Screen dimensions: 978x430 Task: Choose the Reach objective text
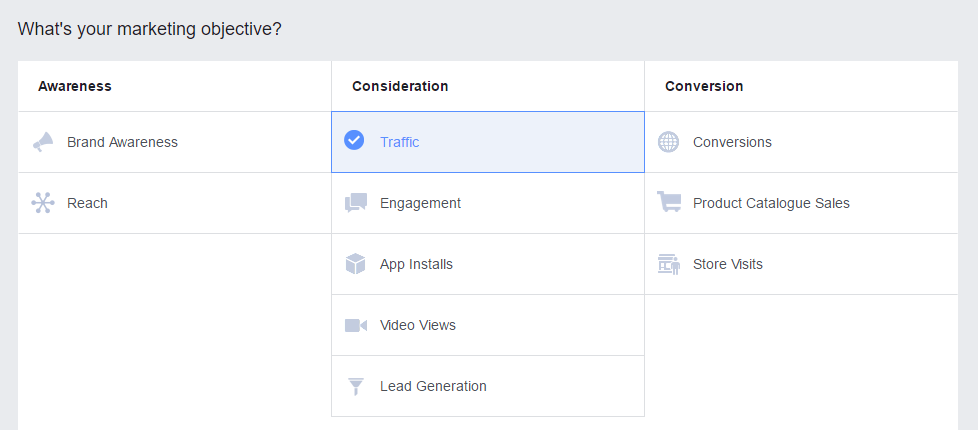87,203
